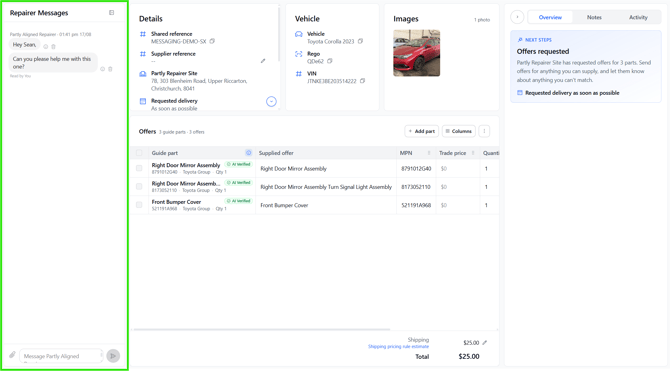670x371 pixels.
Task: Open the Shipping pricing rule estimate link
Action: [398, 347]
